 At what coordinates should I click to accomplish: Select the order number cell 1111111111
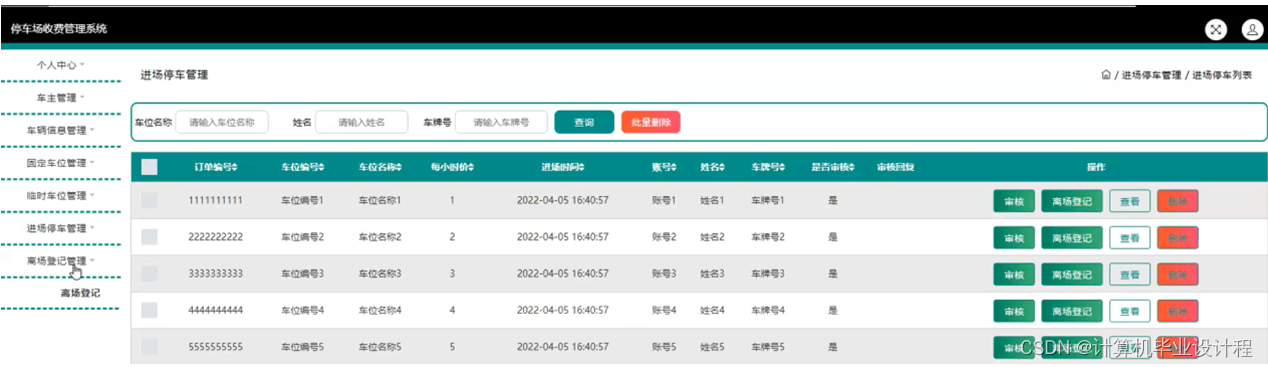coord(216,201)
